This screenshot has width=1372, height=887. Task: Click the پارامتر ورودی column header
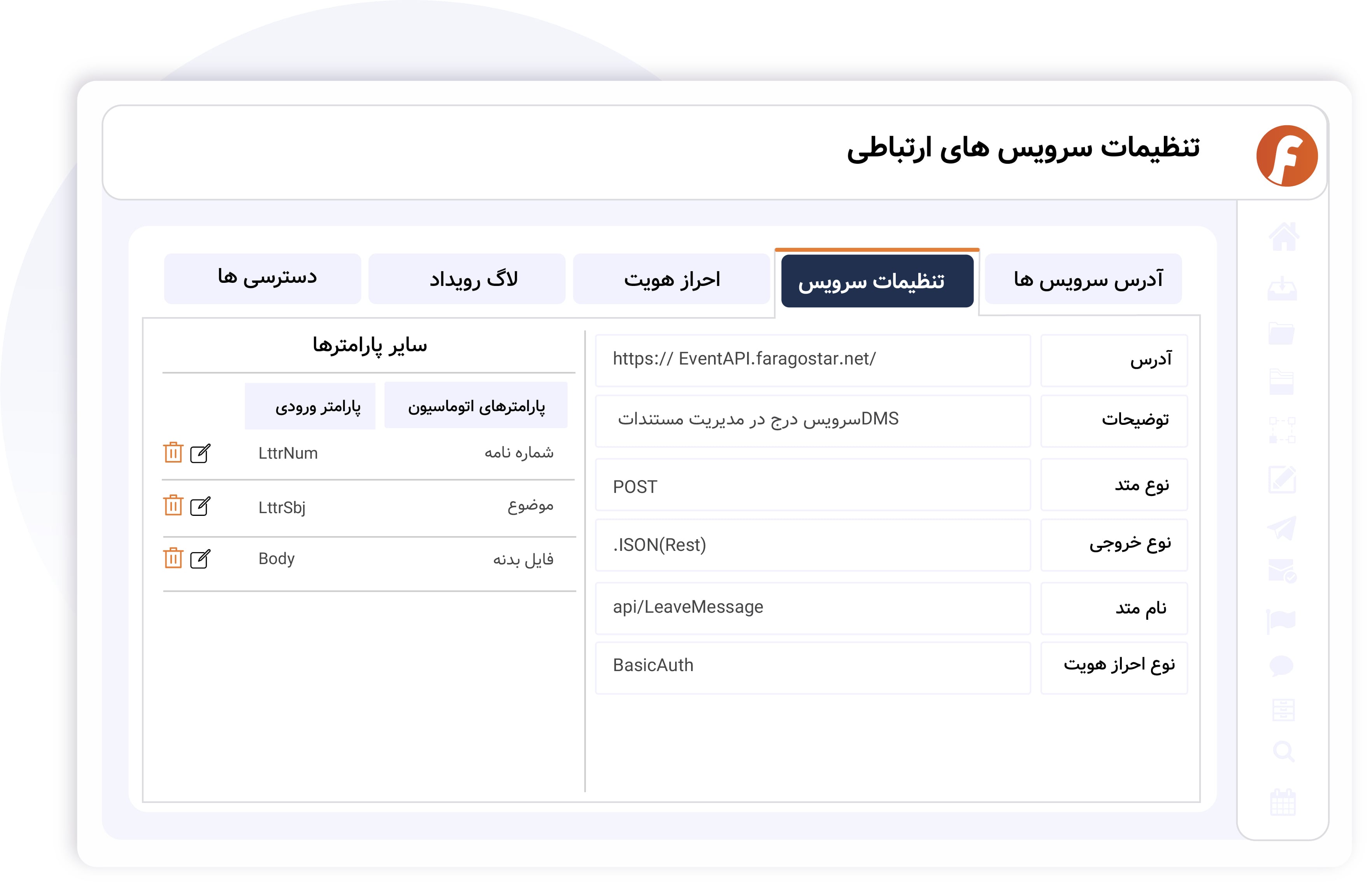point(309,406)
